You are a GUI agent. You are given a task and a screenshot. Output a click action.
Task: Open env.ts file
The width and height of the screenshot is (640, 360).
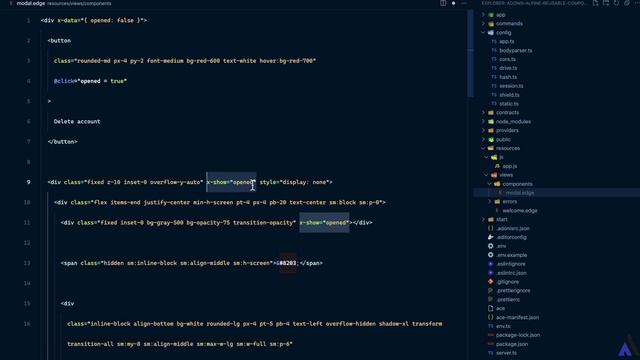click(503, 327)
